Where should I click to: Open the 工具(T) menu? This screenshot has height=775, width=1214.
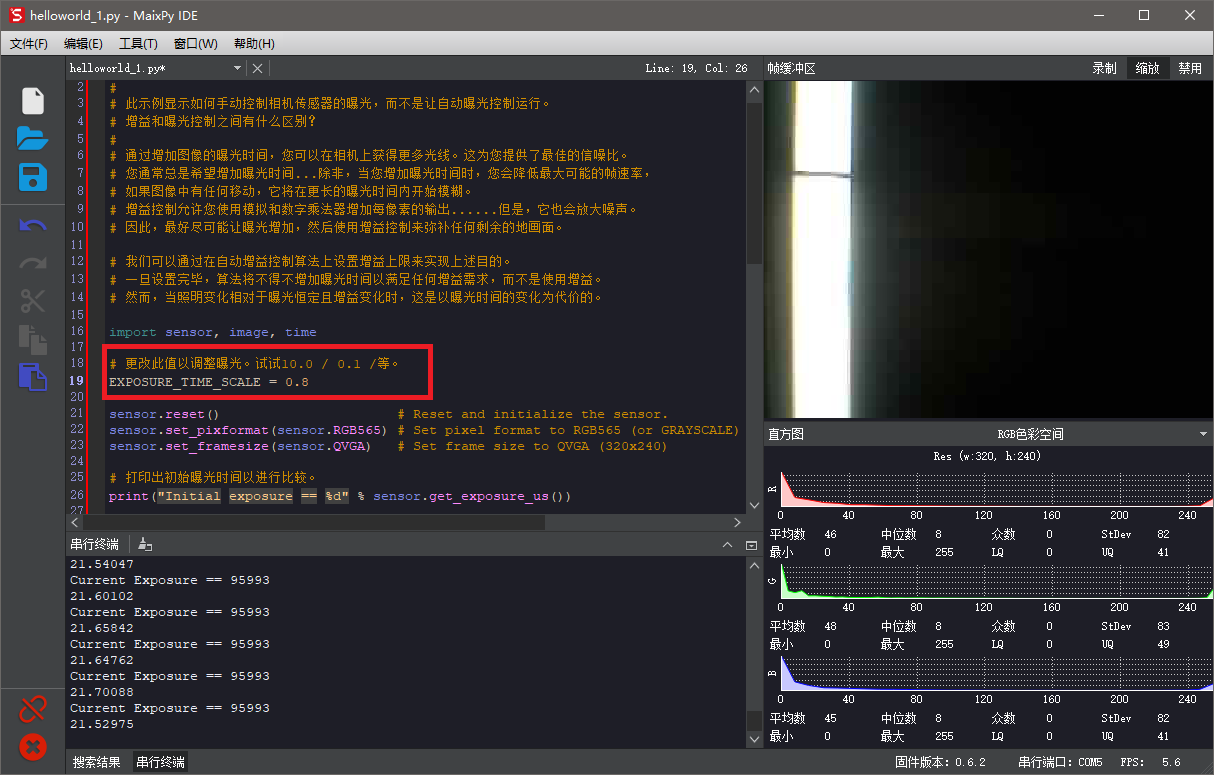[139, 43]
